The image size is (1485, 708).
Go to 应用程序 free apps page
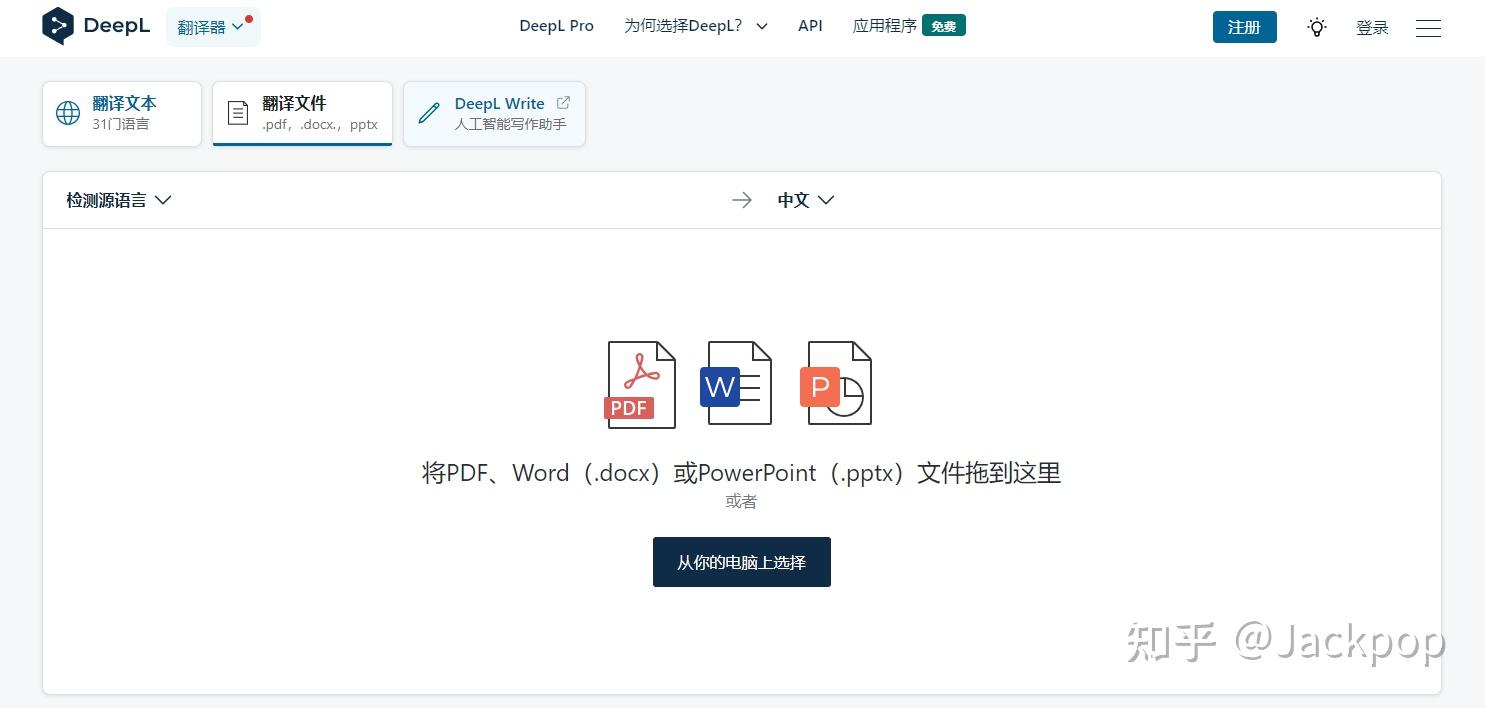[x=908, y=26]
